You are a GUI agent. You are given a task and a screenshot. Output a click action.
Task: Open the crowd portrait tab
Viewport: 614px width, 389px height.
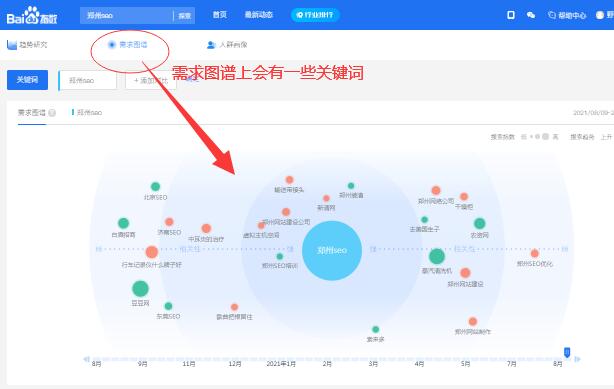(227, 45)
